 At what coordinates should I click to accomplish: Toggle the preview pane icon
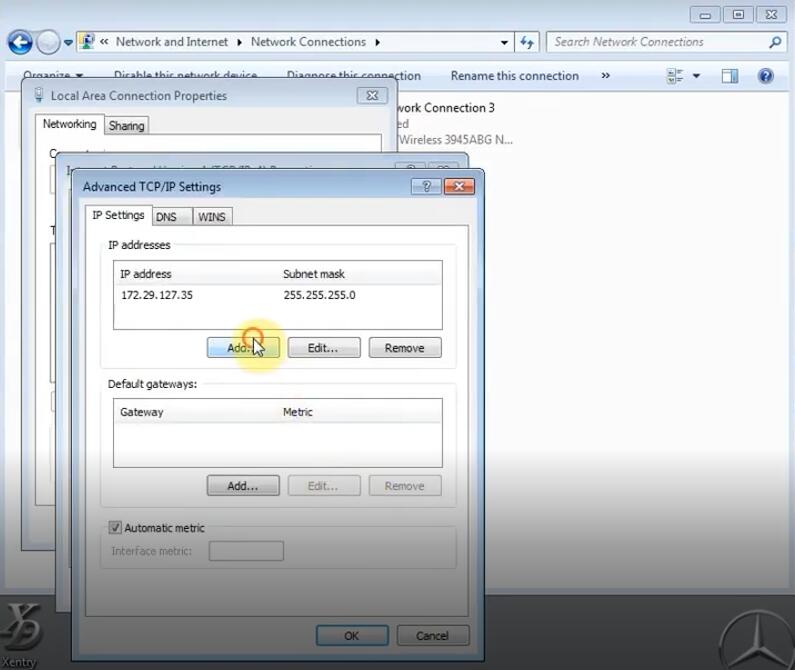tap(730, 76)
